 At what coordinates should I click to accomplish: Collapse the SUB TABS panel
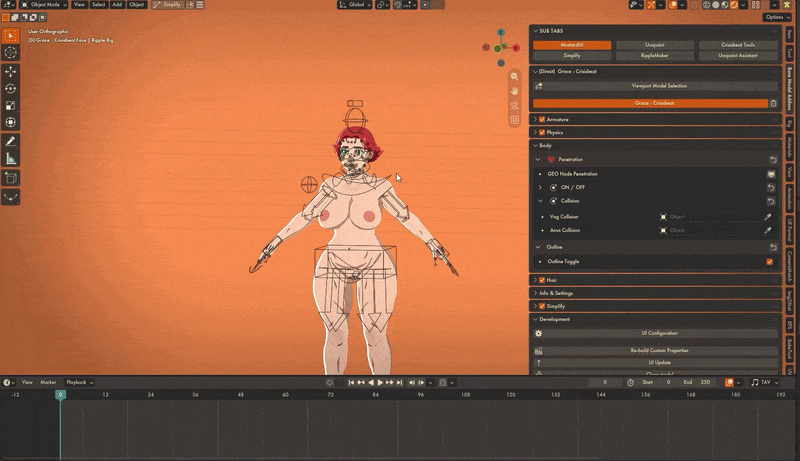pos(535,31)
